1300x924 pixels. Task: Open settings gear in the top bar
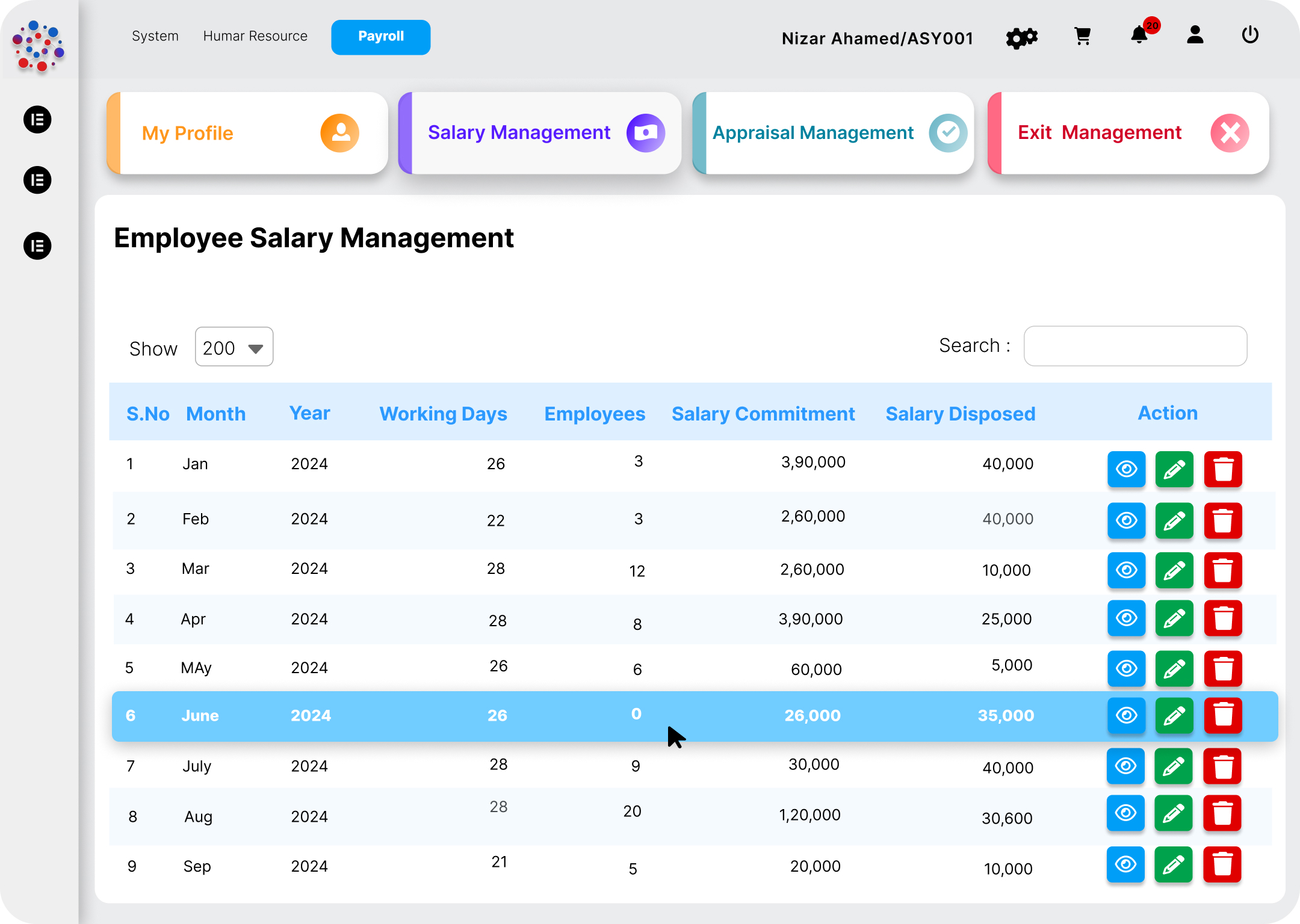coord(1021,37)
